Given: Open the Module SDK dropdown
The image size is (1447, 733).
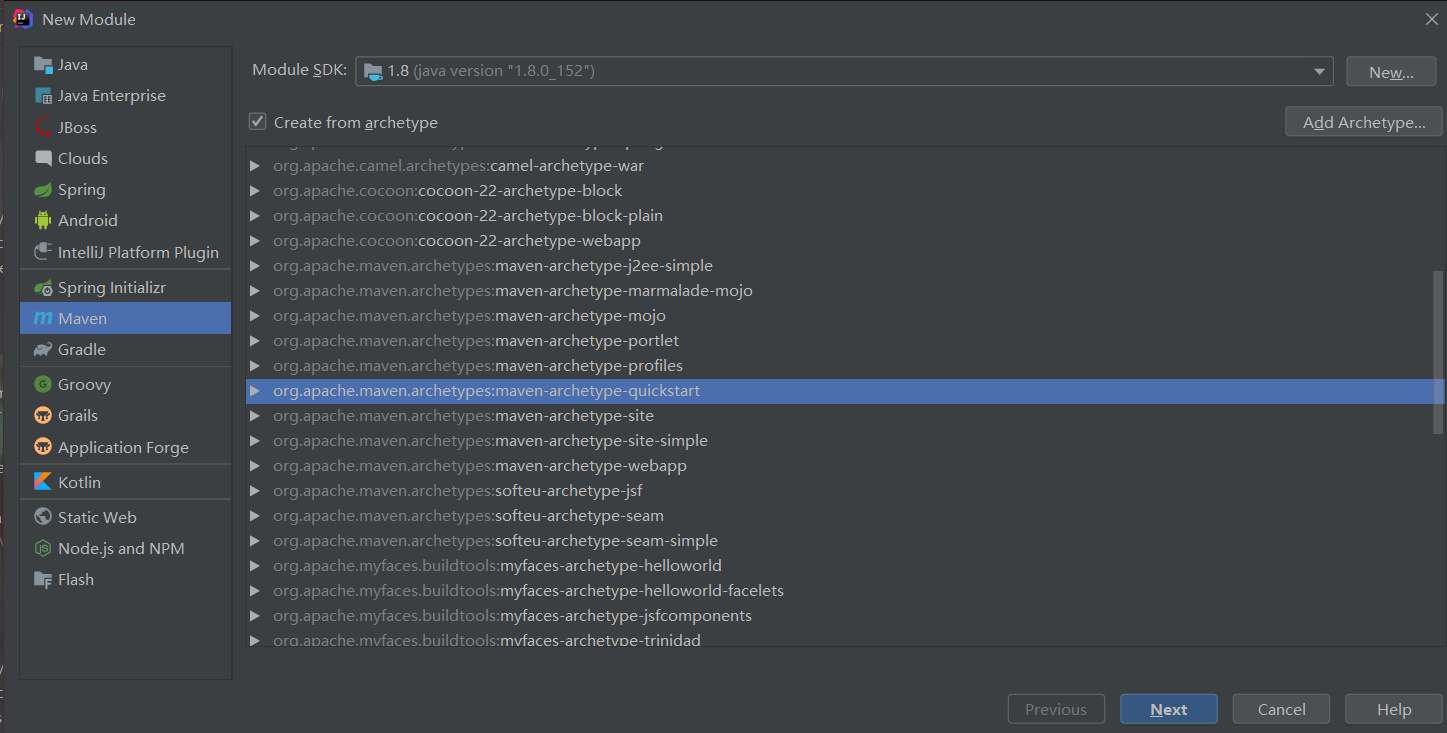Looking at the screenshot, I should pyautogui.click(x=1319, y=71).
